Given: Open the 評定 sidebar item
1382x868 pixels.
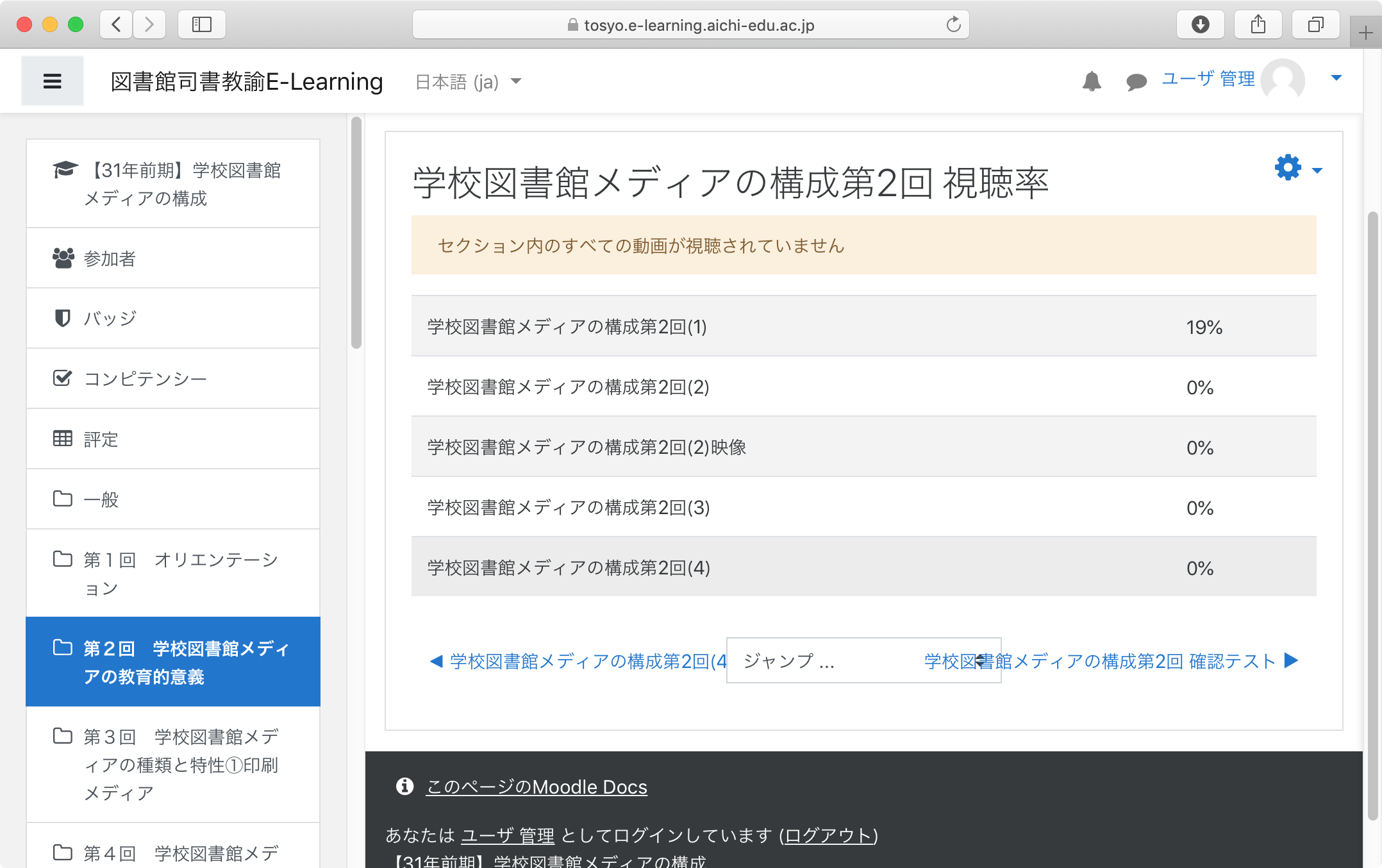Looking at the screenshot, I should point(173,439).
